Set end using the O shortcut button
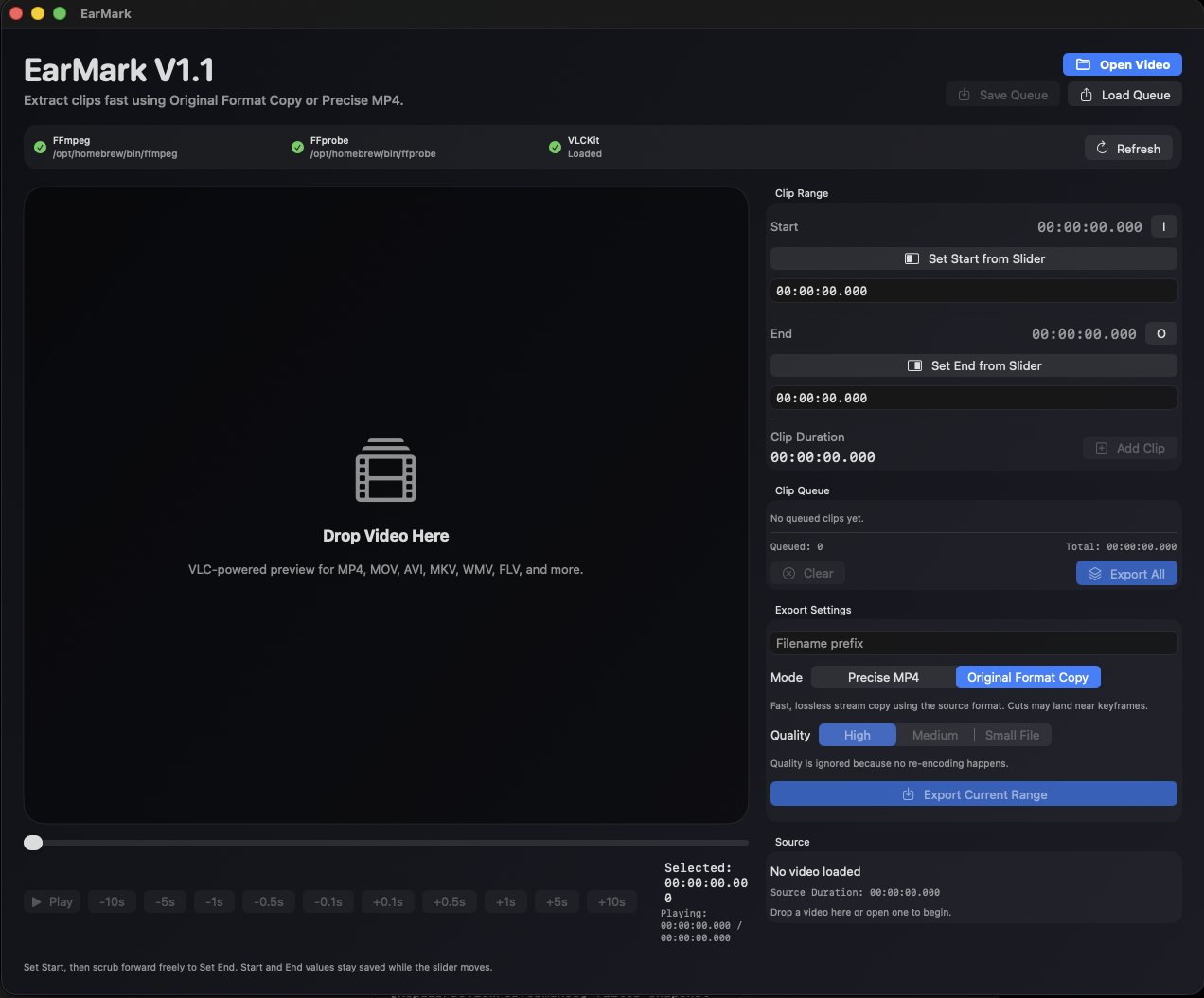Screen dimensions: 1204x998 [1161, 333]
